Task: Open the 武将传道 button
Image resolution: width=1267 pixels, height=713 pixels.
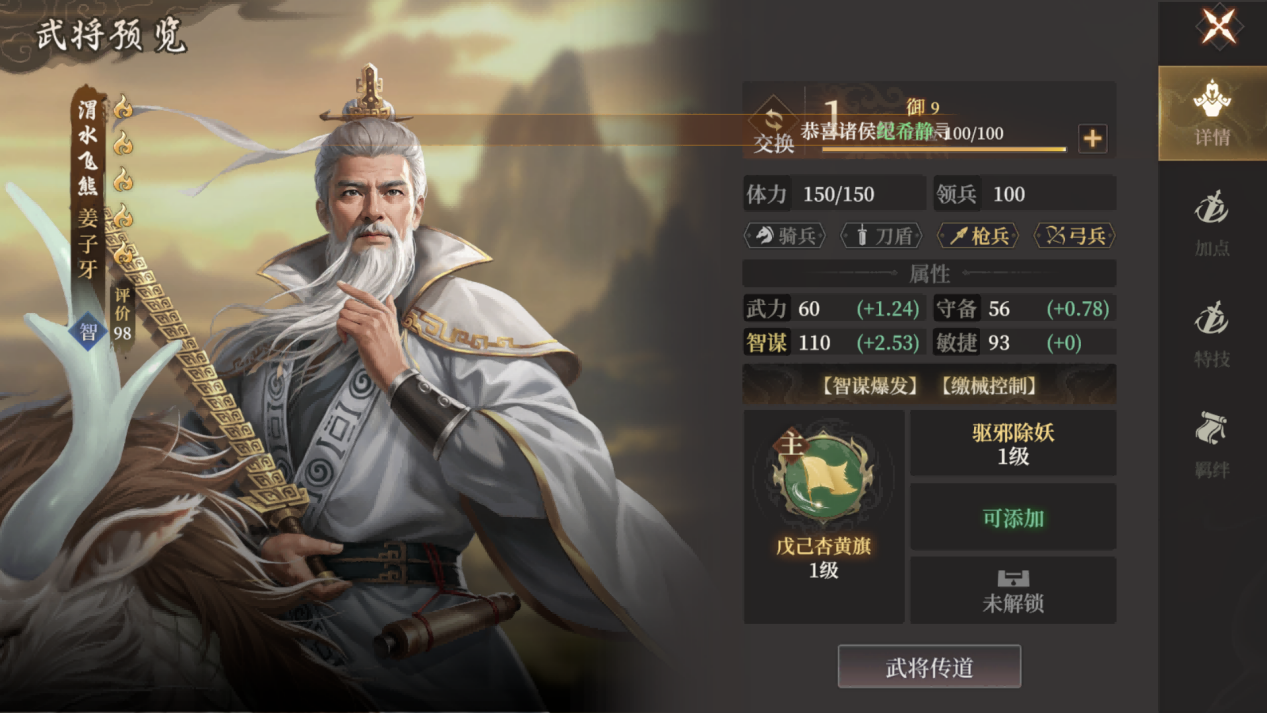Action: [x=929, y=667]
